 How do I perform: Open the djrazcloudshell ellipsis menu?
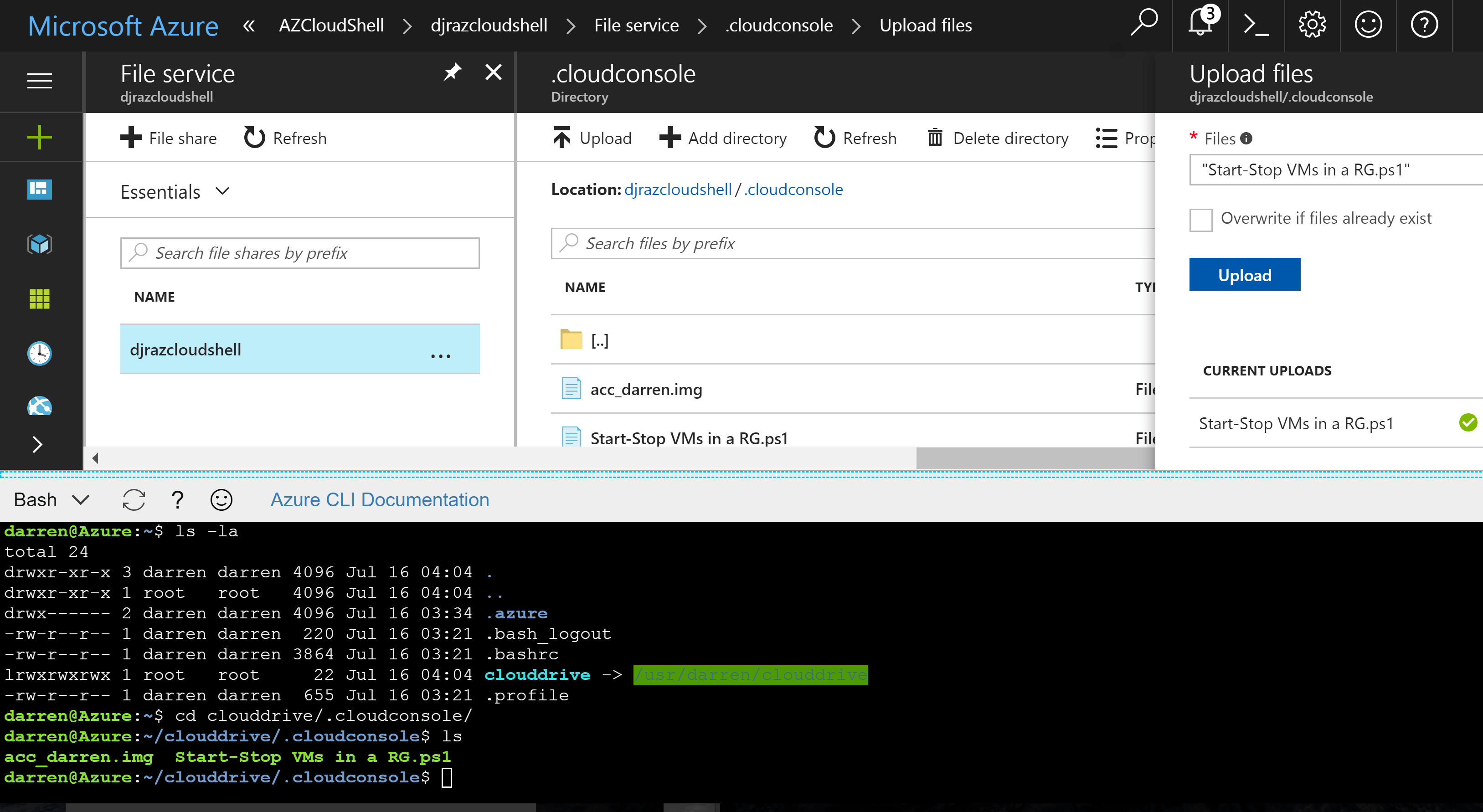440,356
